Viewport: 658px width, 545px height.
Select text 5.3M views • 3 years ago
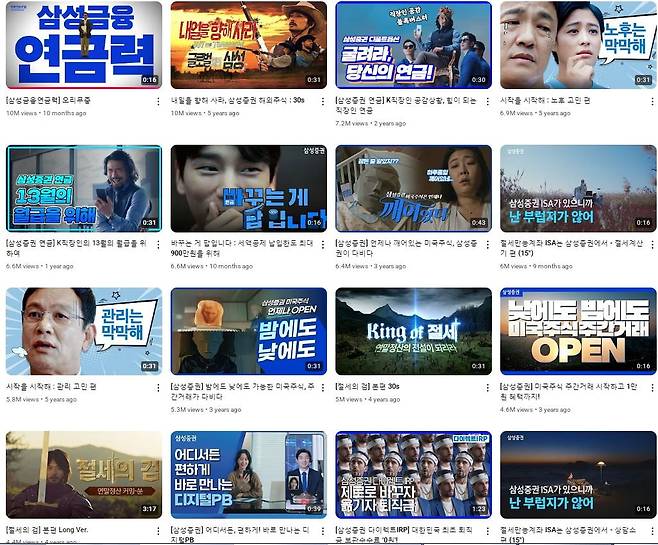click(206, 410)
